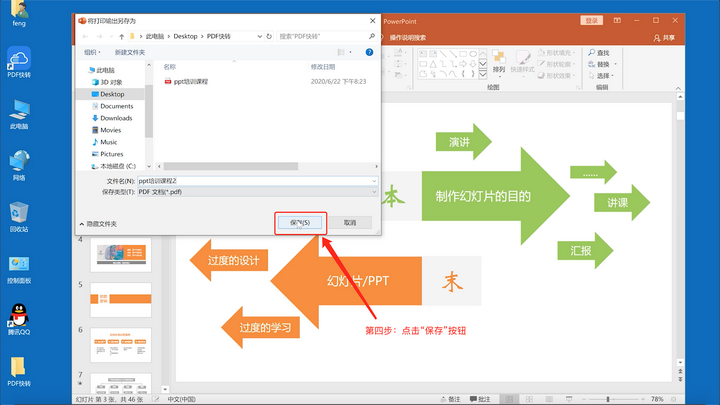Click the zoom slider in status bar
Screen dimensions: 720x405
[x=613, y=399]
